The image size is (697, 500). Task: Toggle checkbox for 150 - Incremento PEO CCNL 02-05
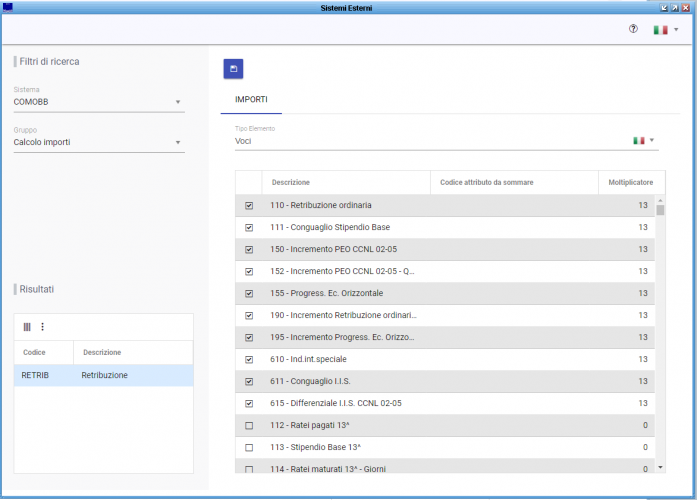coord(249,249)
